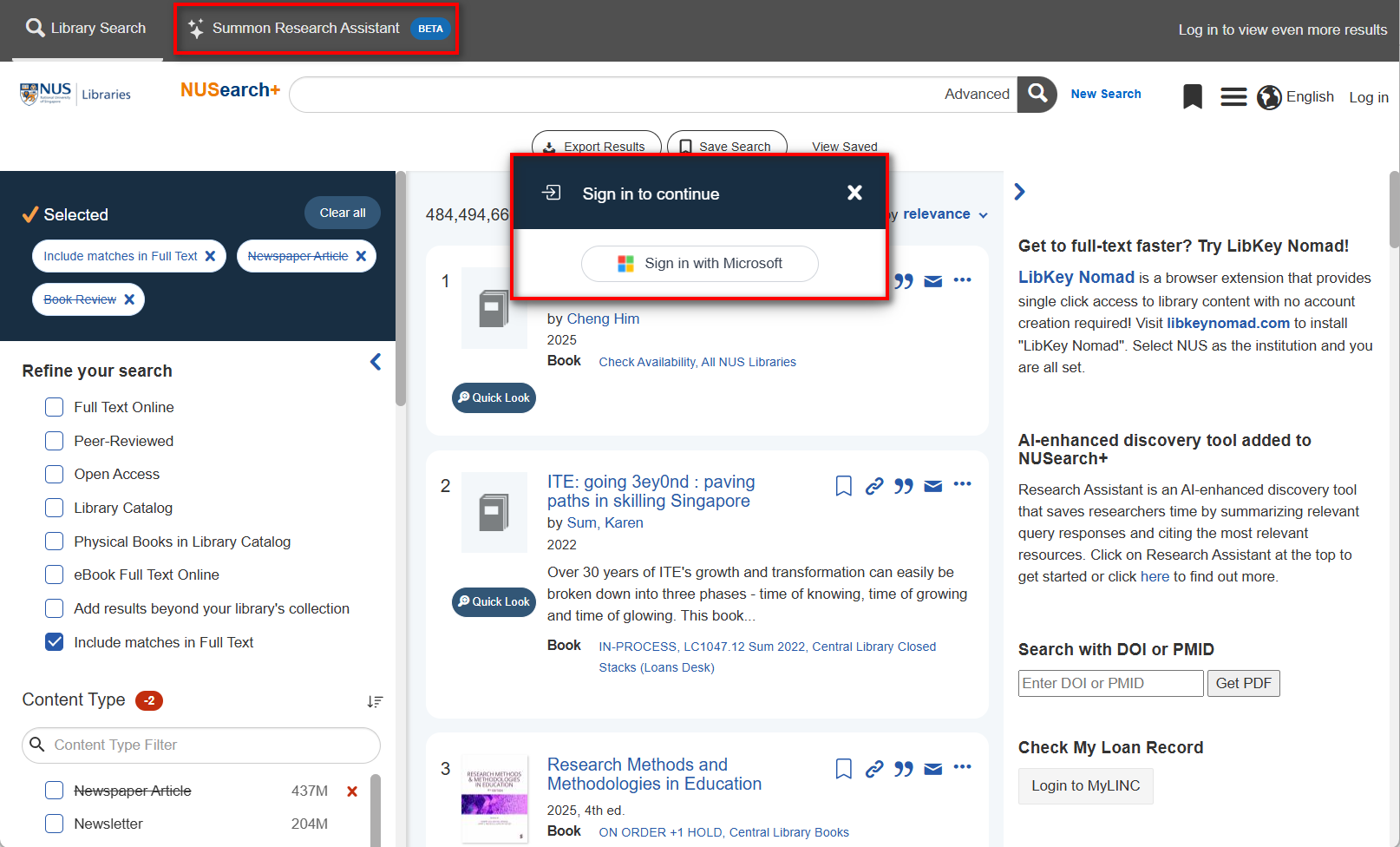
Task: Check Library Catalog filter
Action: (54, 508)
